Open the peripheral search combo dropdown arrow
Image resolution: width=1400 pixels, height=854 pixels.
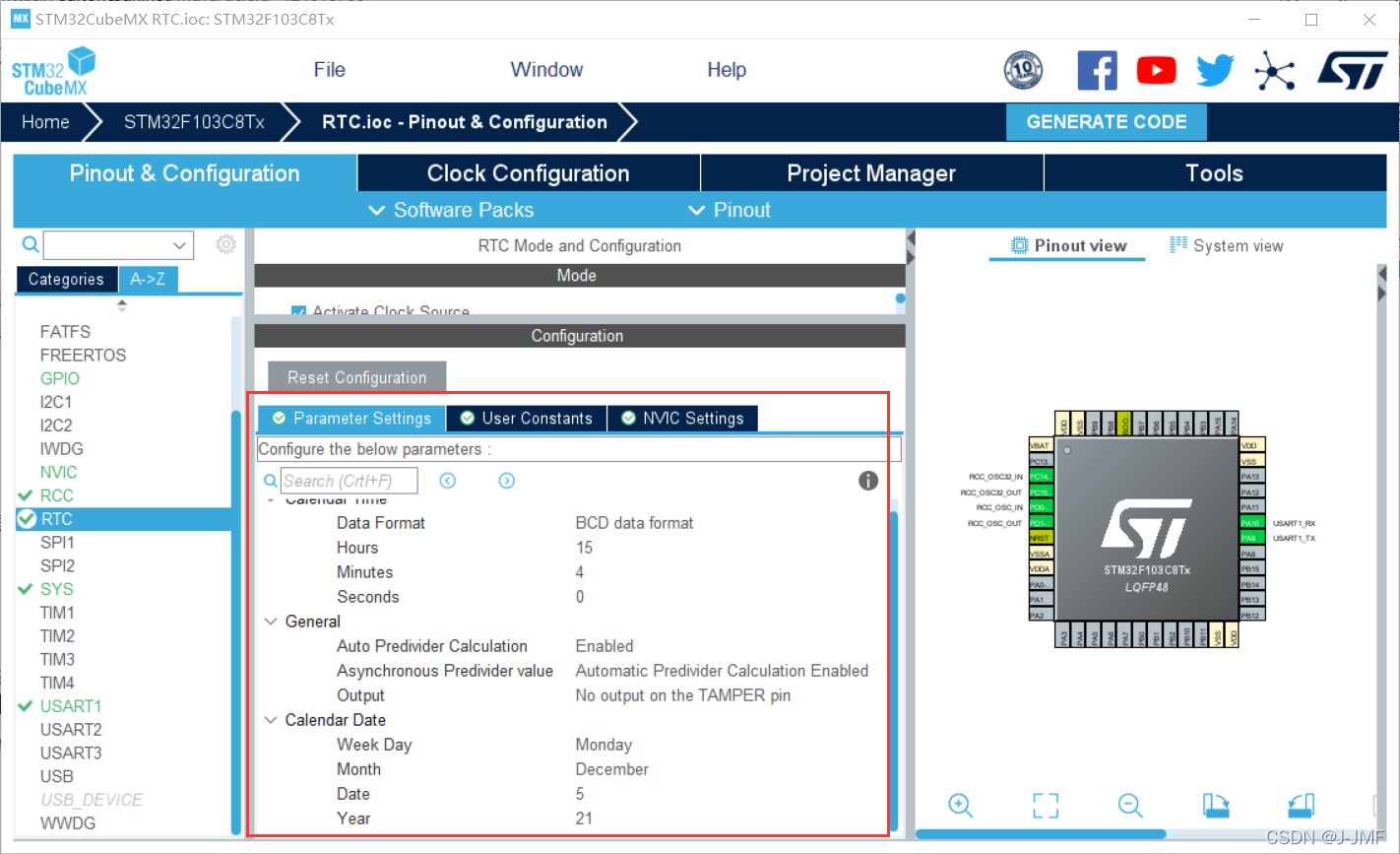point(179,245)
